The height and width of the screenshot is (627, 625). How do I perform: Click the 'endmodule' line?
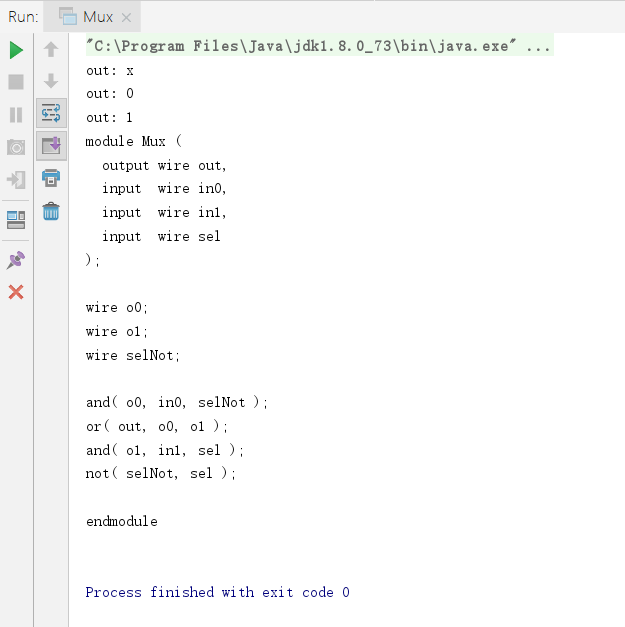tap(122, 521)
